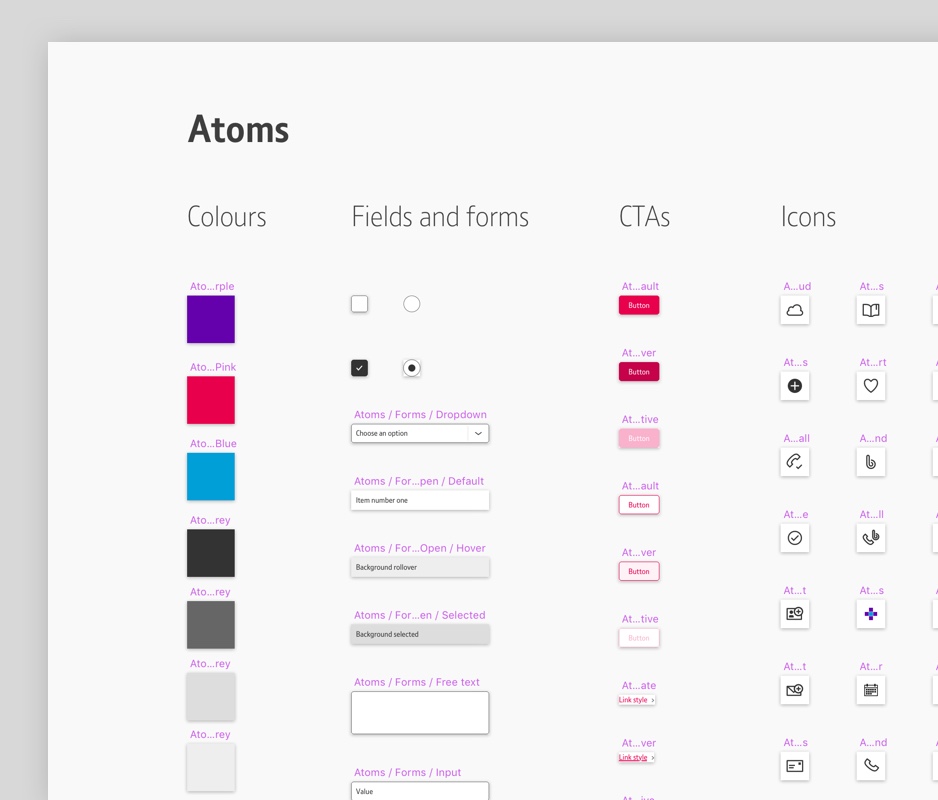Image resolution: width=938 pixels, height=800 pixels.
Task: Uncheck the checked checkbox atom
Action: 359,367
